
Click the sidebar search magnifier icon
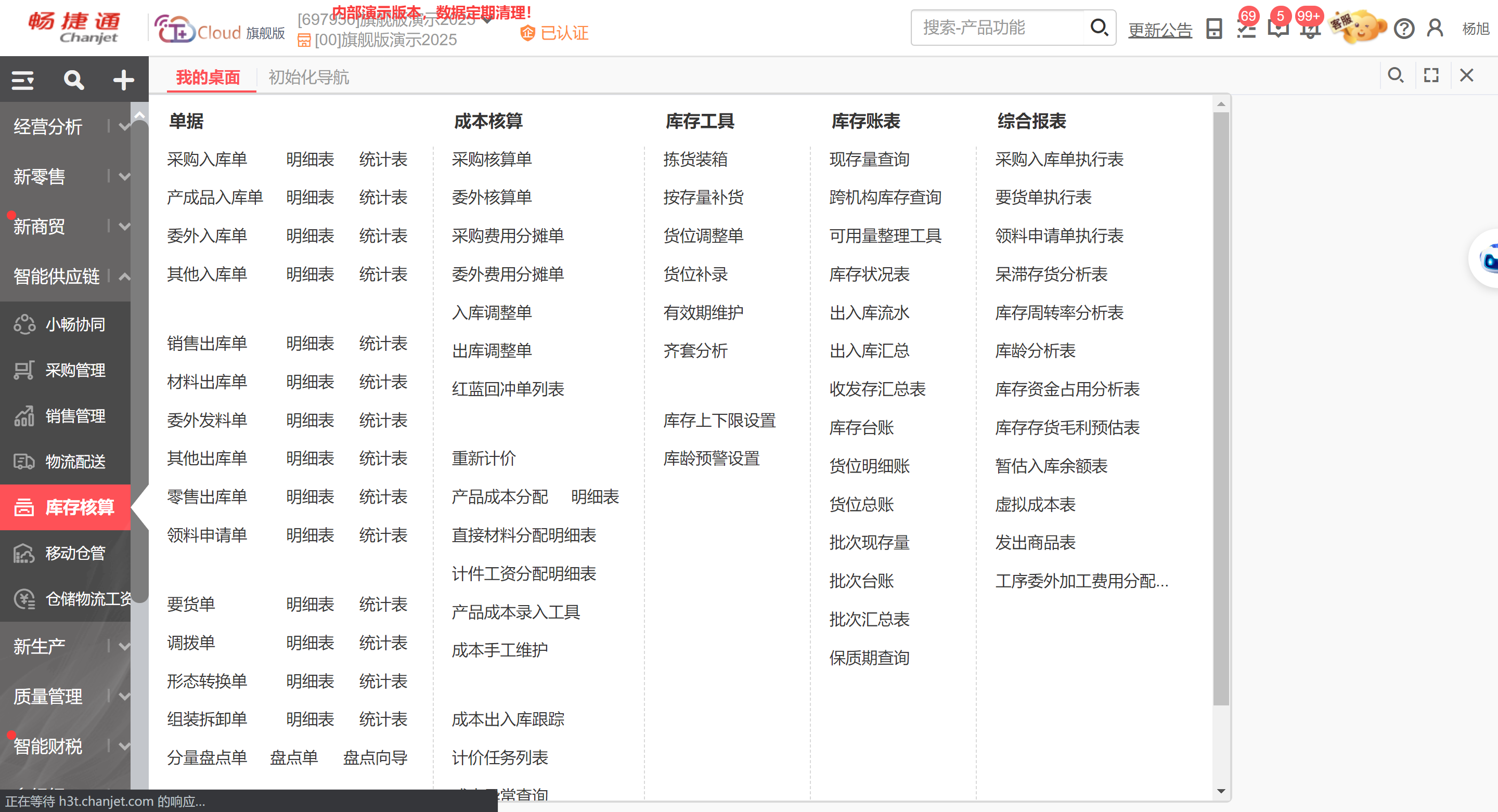click(x=74, y=80)
